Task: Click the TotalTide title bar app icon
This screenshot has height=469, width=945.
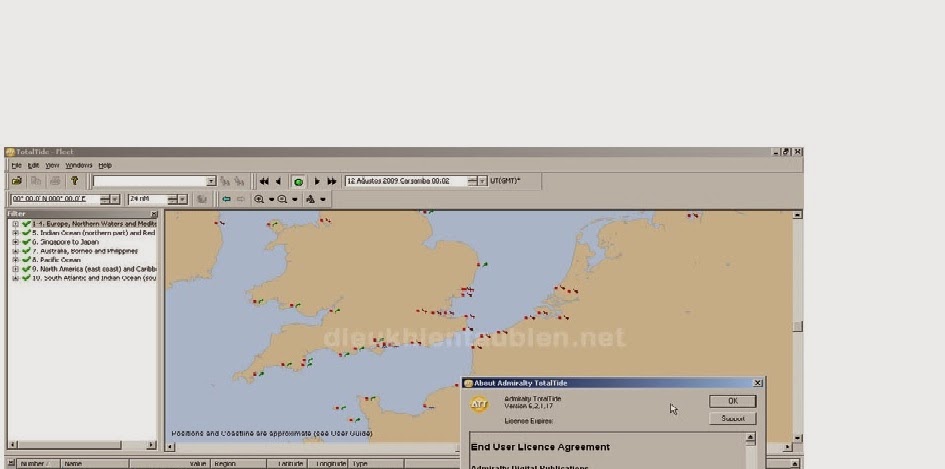Action: pyautogui.click(x=10, y=152)
